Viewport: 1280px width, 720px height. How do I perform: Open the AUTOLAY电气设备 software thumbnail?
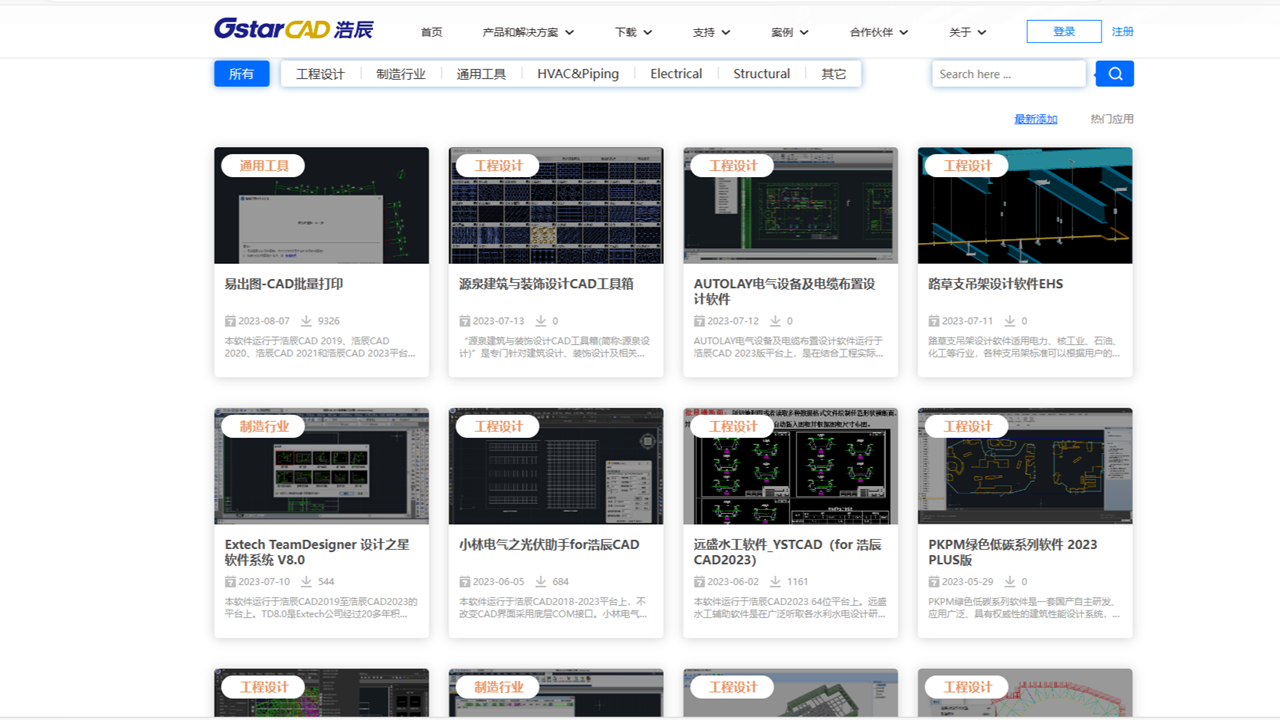point(790,205)
